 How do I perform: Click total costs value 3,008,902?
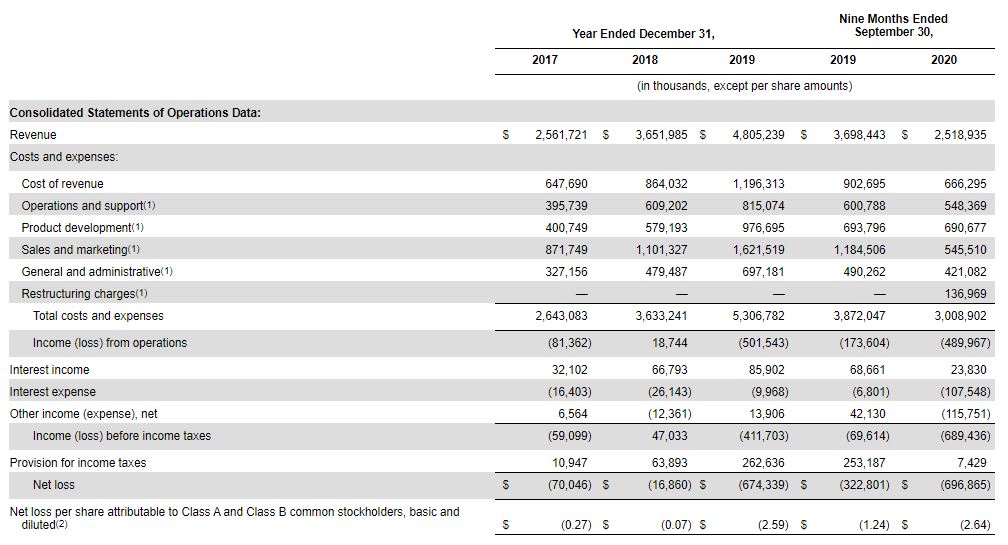coord(960,316)
